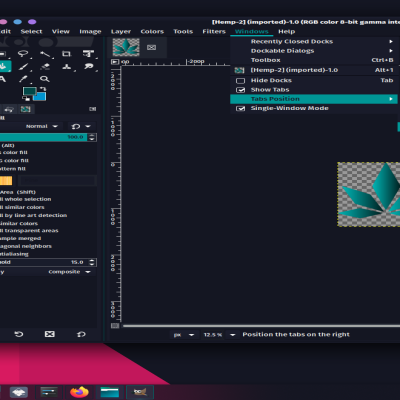The image size is (400, 400).
Task: Click the opacity slider bar
Action: click(x=43, y=137)
